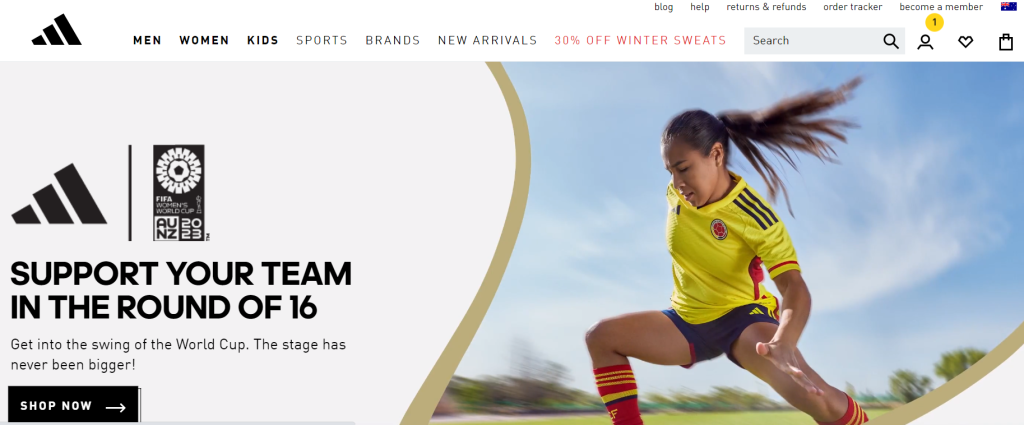Open the MEN menu
Image resolution: width=1024 pixels, height=425 pixels.
pyautogui.click(x=148, y=40)
